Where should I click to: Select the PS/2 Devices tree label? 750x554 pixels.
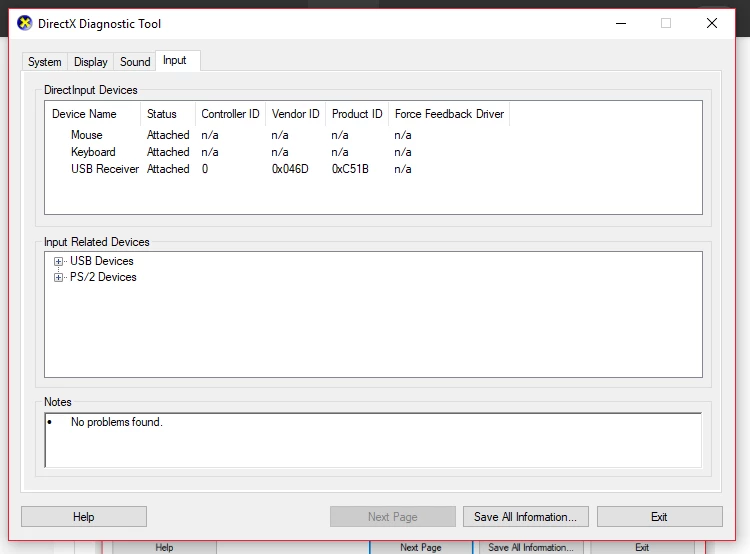[x=103, y=277]
